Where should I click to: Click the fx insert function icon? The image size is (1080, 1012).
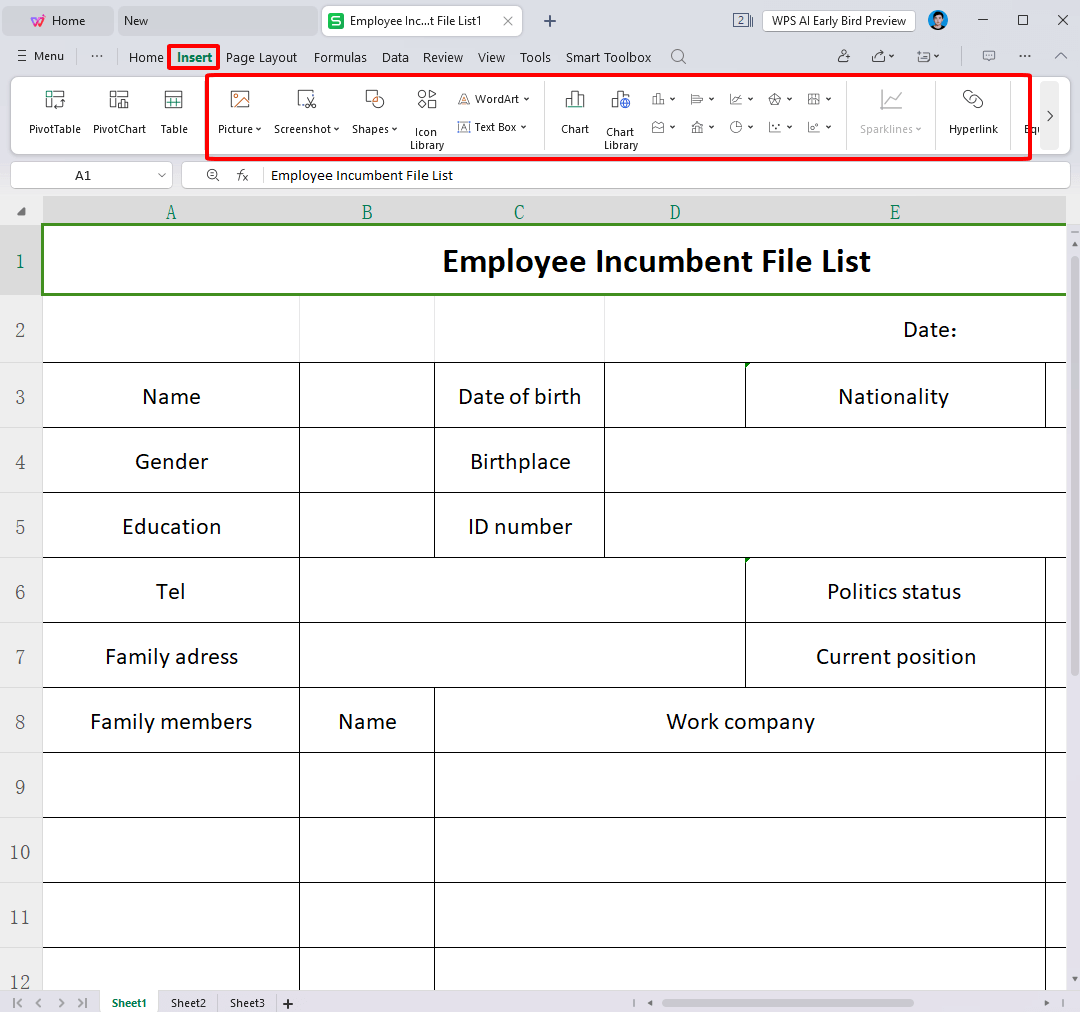[242, 175]
